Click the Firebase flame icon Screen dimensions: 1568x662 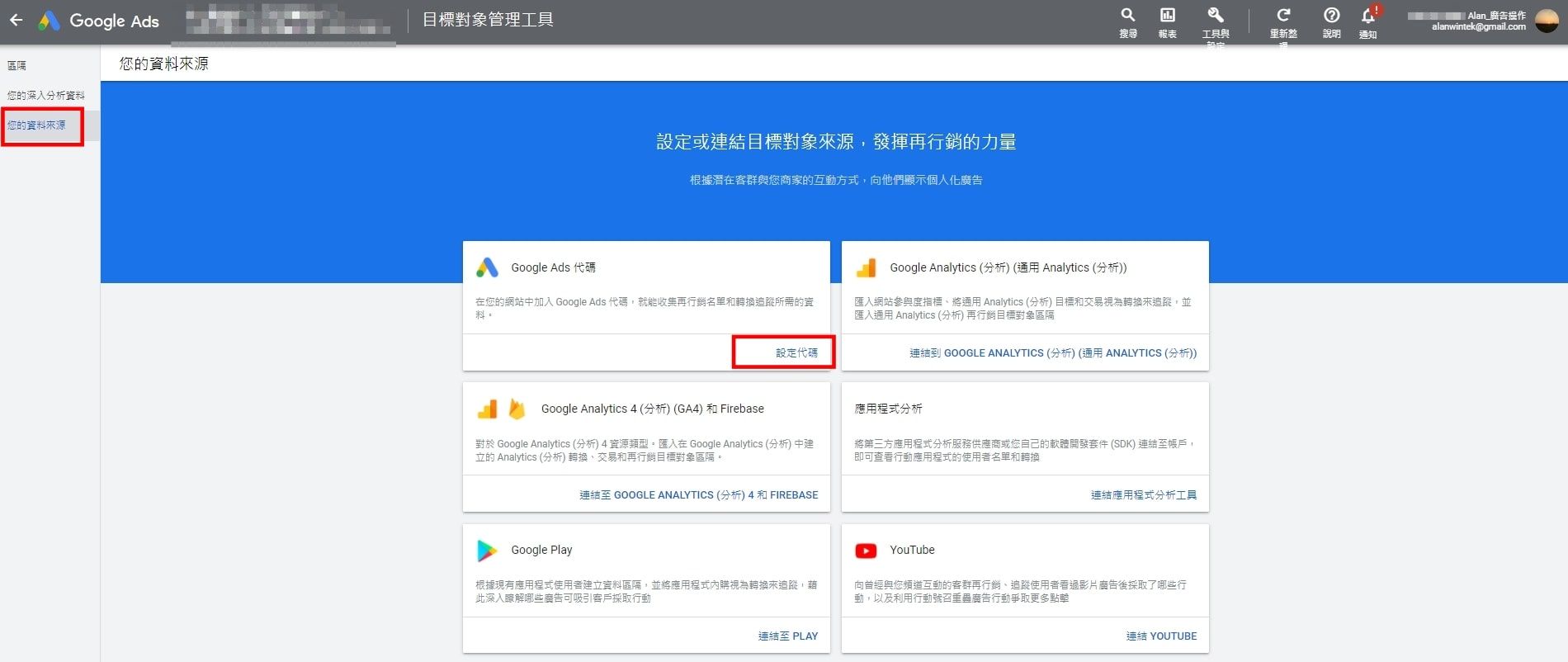pos(517,409)
